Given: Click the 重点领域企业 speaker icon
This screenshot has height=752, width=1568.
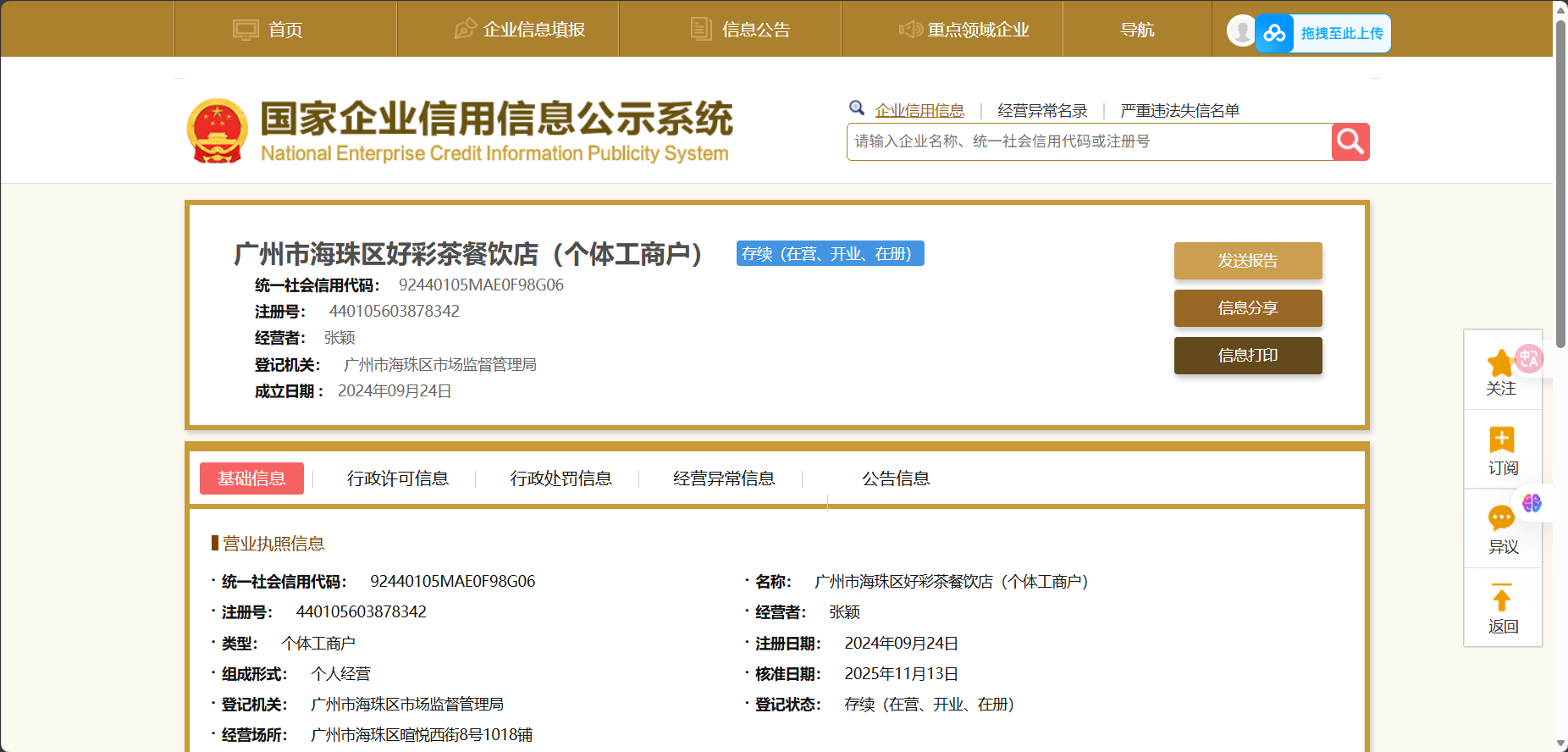Looking at the screenshot, I should (x=911, y=30).
